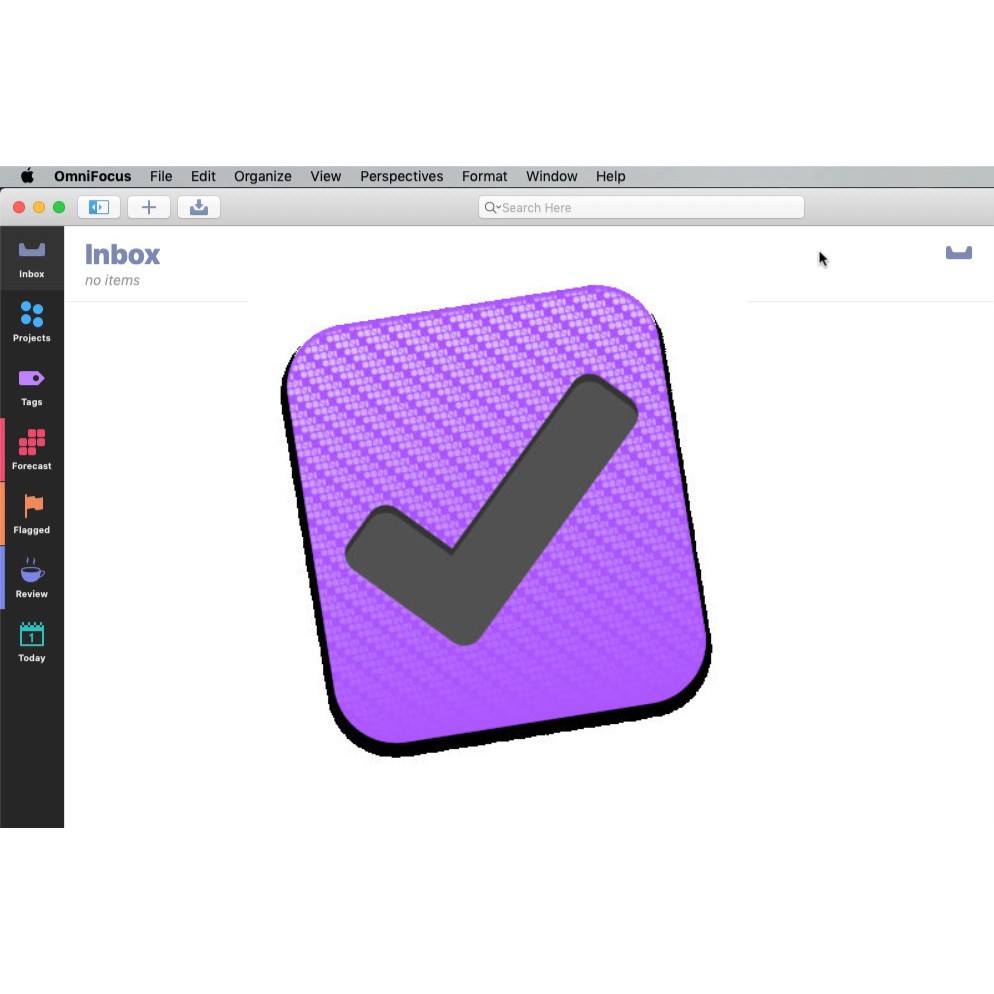
Task: Expand the search scope magnifier dropdown
Action: click(491, 208)
